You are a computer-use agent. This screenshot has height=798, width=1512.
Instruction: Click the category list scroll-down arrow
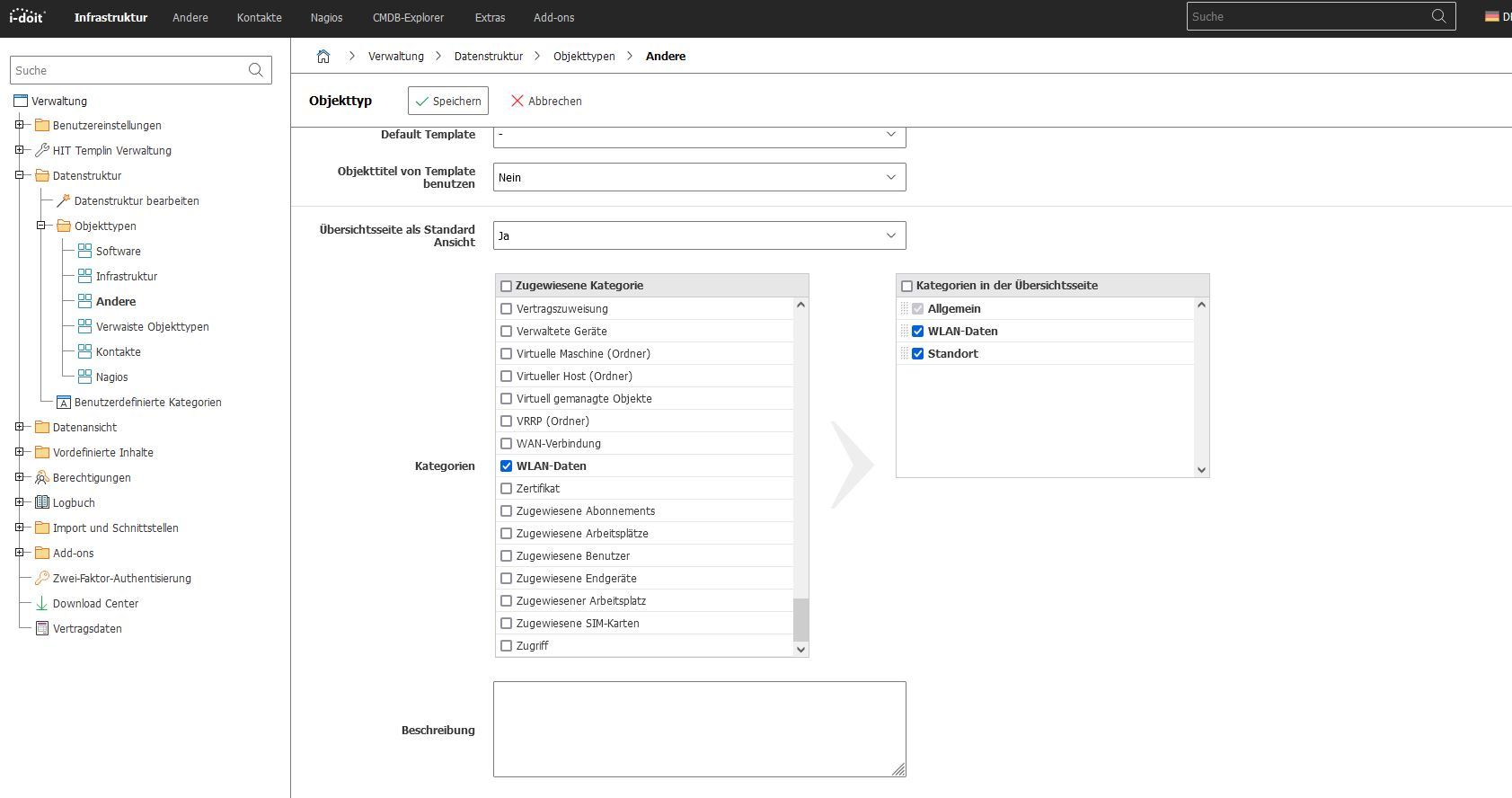coord(801,649)
